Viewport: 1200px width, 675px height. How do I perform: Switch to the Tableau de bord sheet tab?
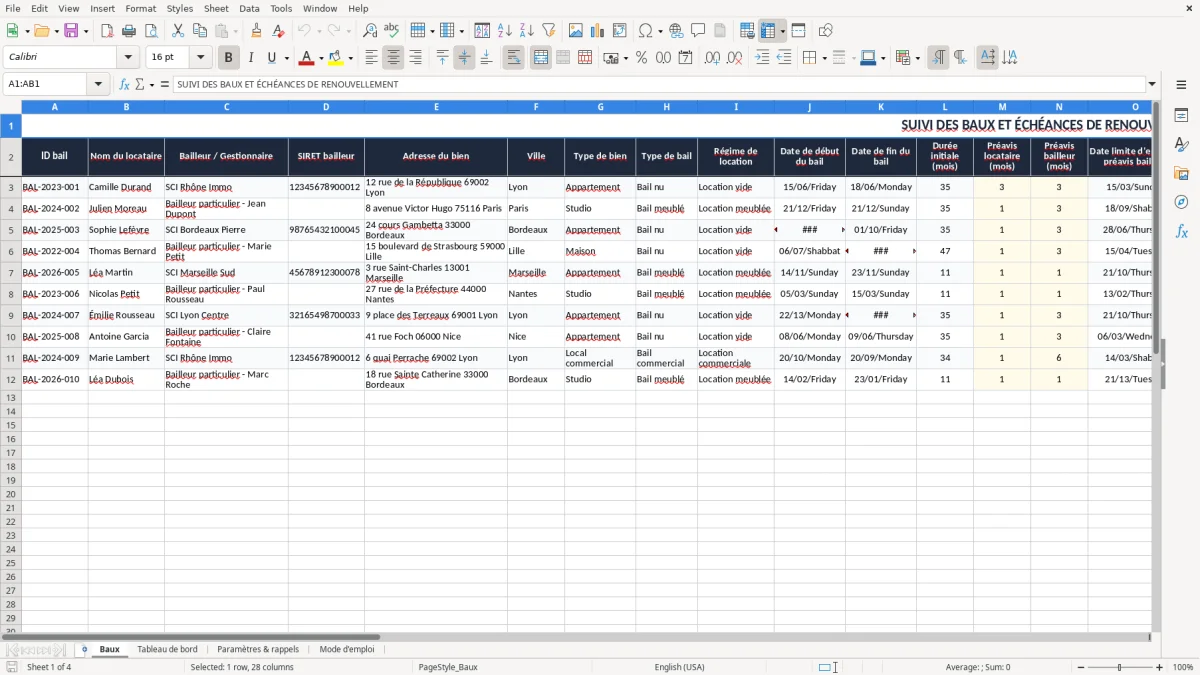tap(167, 649)
